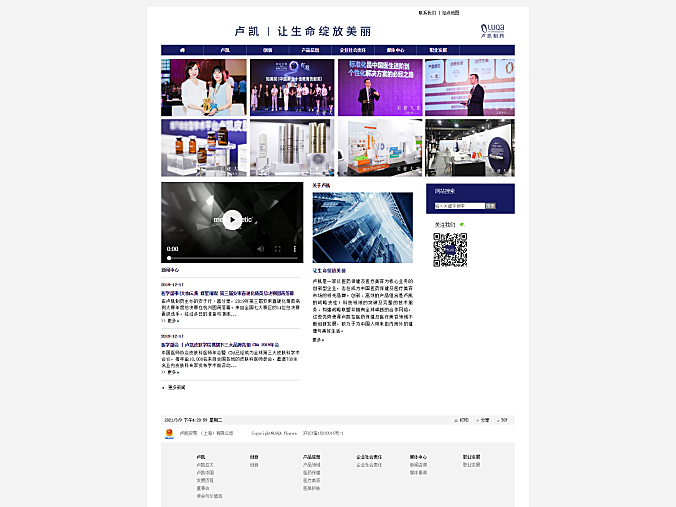676x507 pixels.
Task: Click footer link 卢凯中国
Action: click(205, 473)
